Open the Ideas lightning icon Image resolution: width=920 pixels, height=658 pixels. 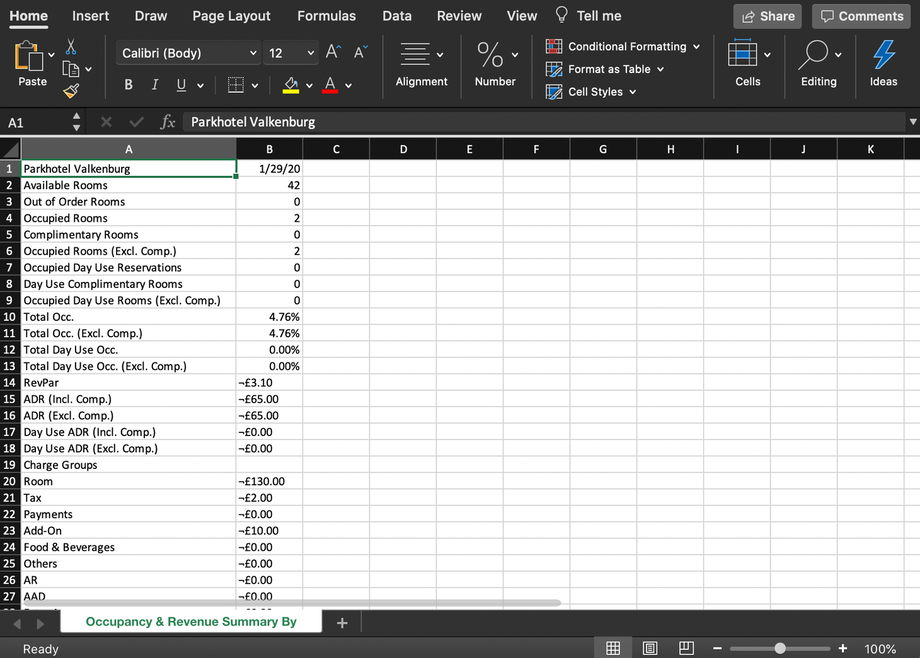[x=884, y=54]
